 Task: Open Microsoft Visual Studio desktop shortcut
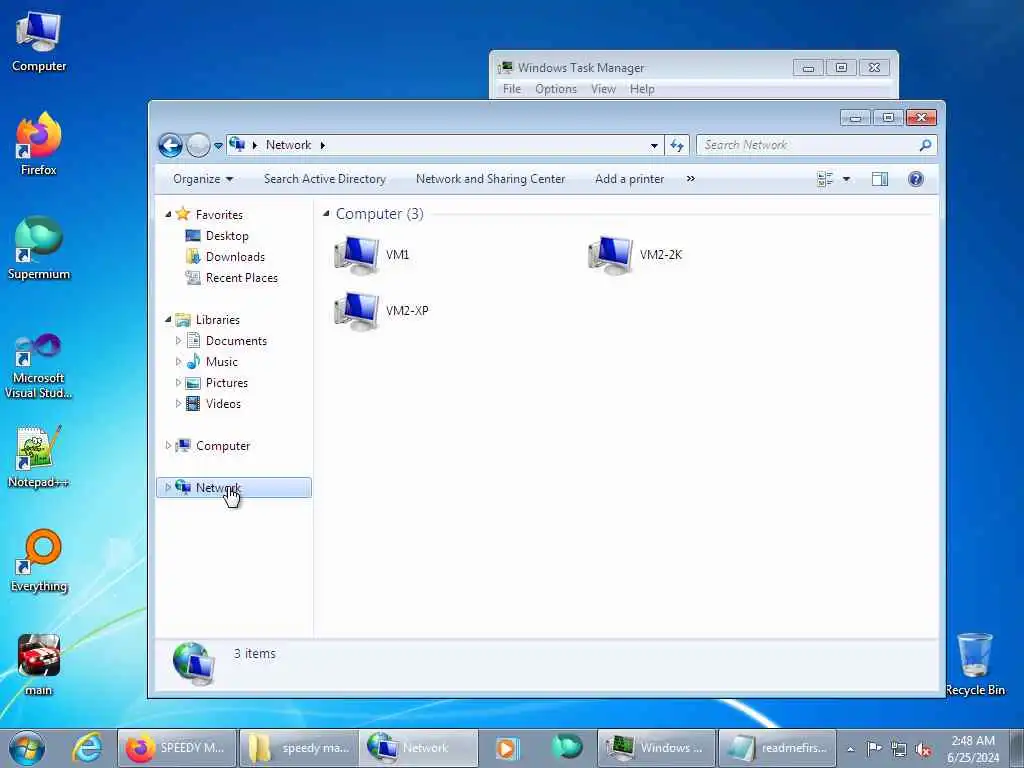click(x=39, y=366)
